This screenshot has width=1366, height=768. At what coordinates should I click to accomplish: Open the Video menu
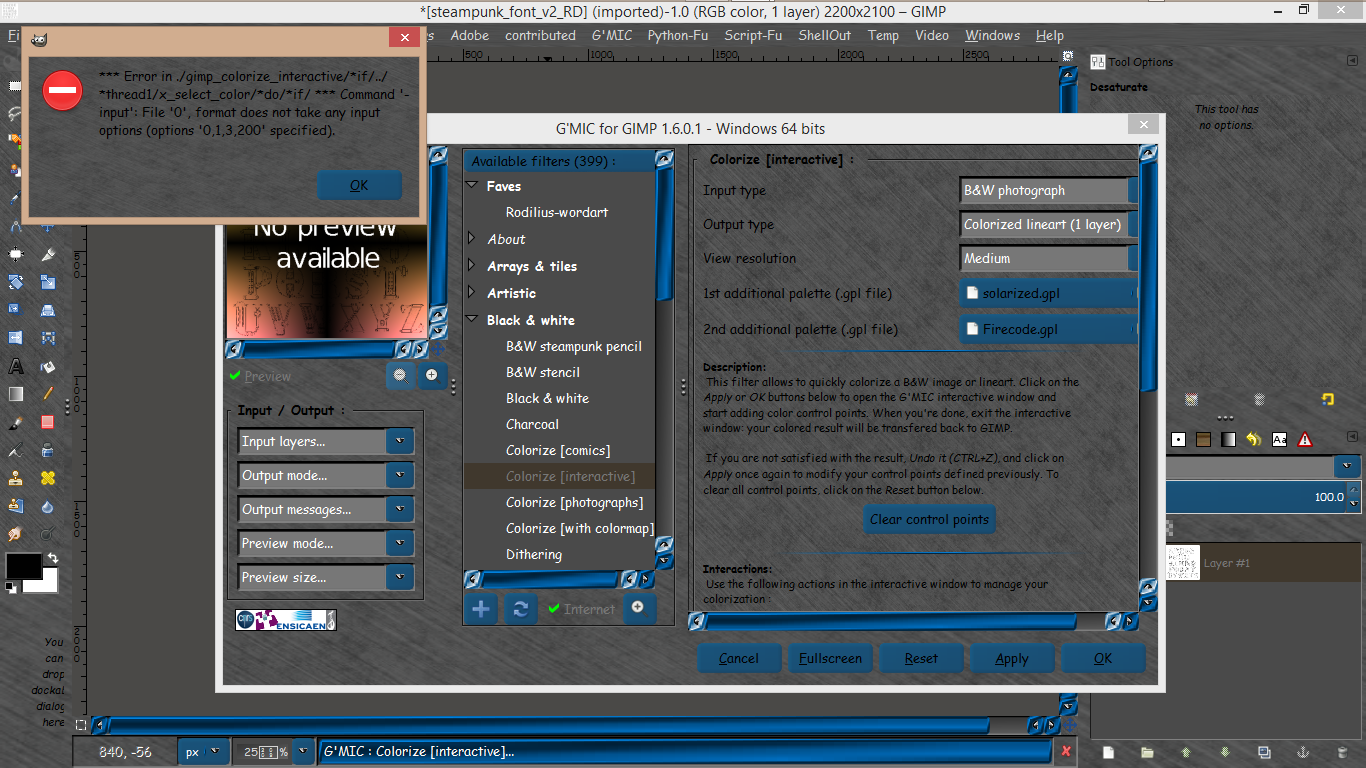[932, 35]
